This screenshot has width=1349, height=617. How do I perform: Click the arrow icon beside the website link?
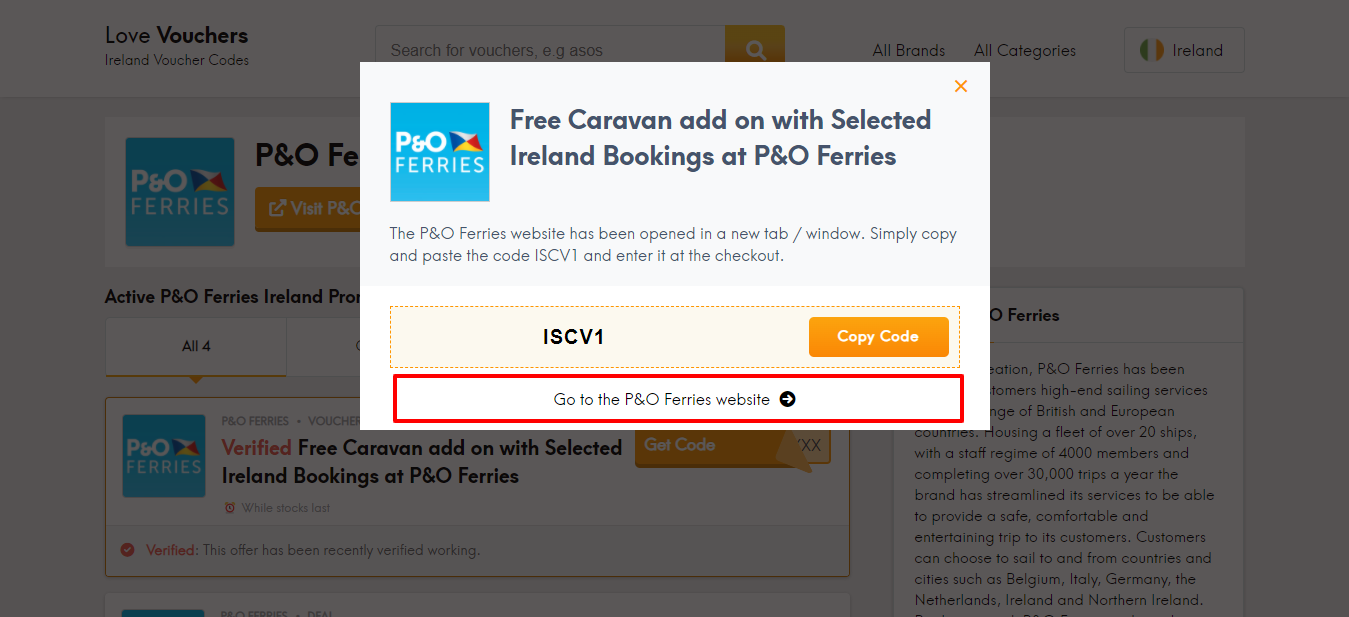pyautogui.click(x=788, y=399)
